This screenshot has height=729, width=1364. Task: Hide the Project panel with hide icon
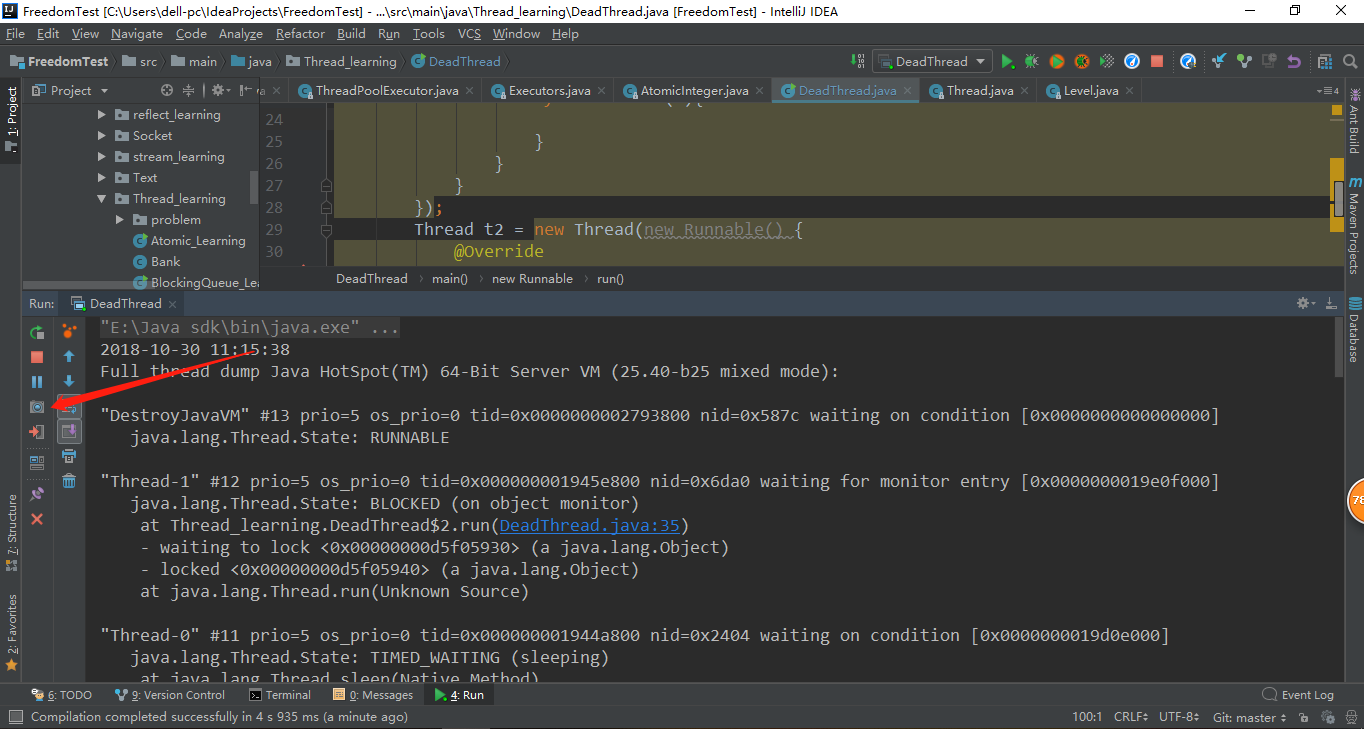click(248, 90)
